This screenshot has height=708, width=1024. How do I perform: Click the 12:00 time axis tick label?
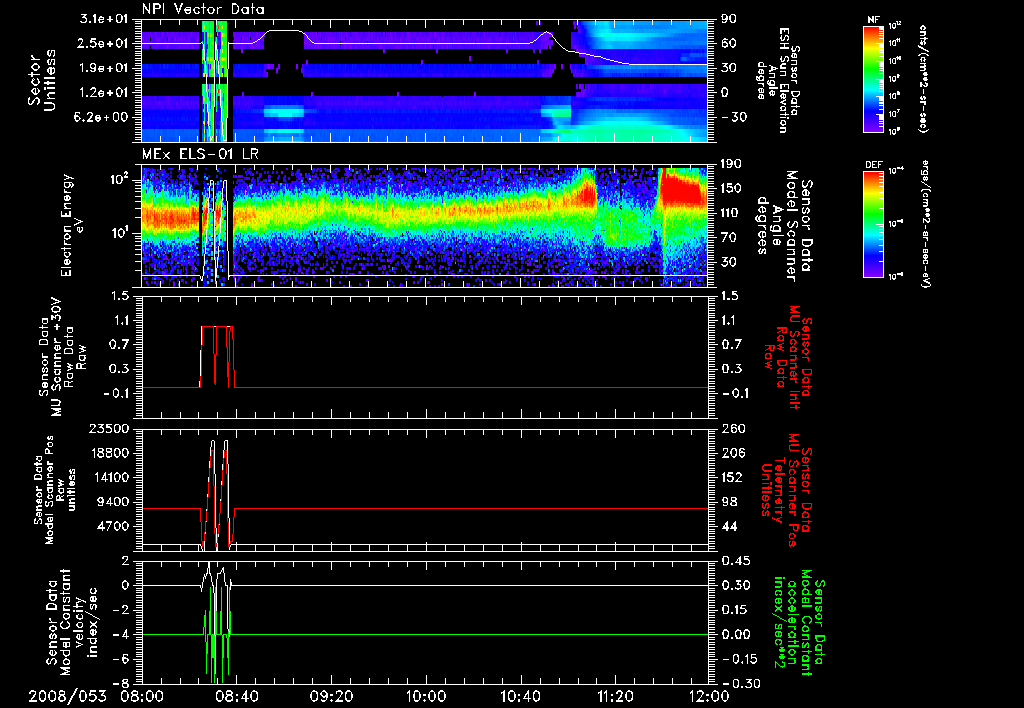tap(709, 696)
